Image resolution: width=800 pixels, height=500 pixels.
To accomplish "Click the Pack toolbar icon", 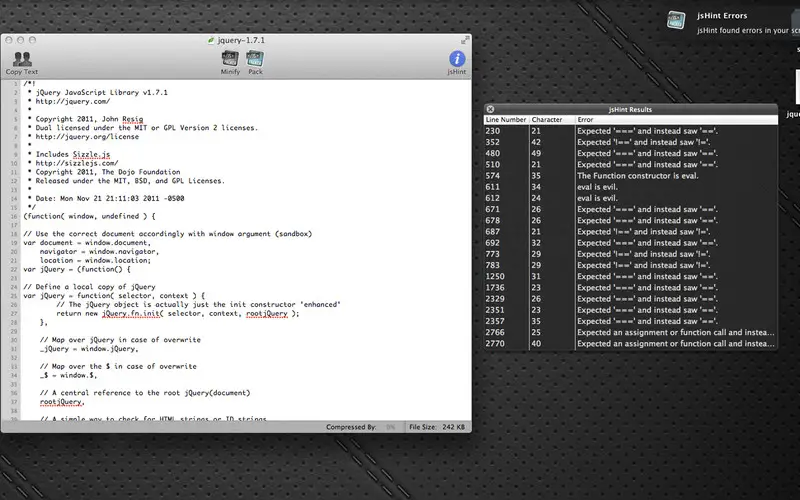I will click(x=255, y=59).
